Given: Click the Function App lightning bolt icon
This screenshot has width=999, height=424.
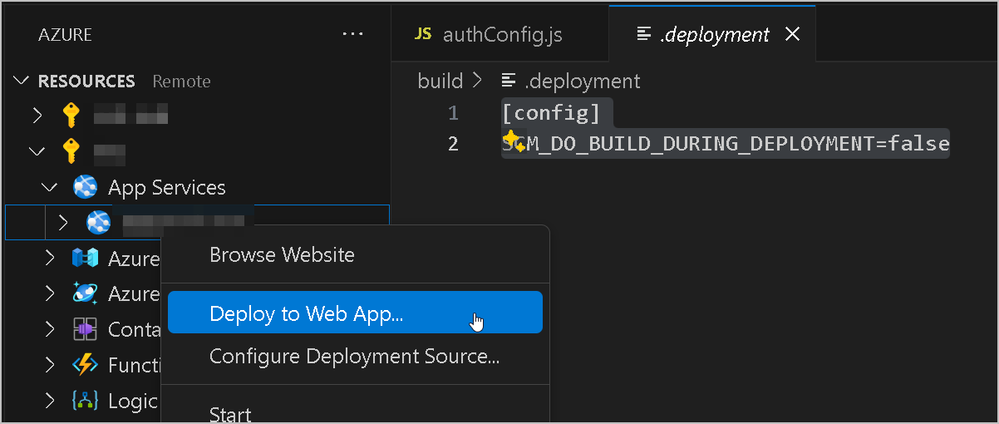Looking at the screenshot, I should coord(85,365).
